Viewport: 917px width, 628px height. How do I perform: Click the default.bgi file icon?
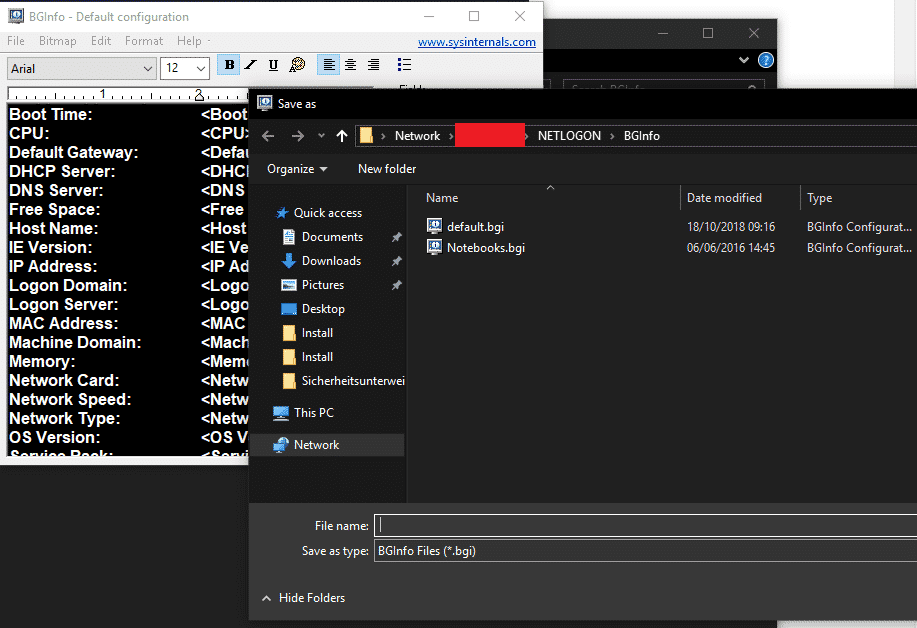tap(435, 226)
